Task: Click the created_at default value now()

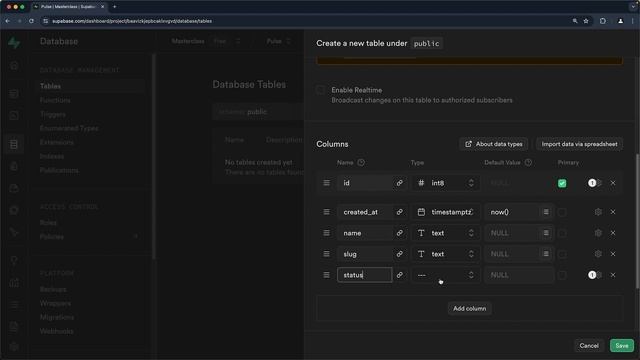Action: click(x=512, y=212)
